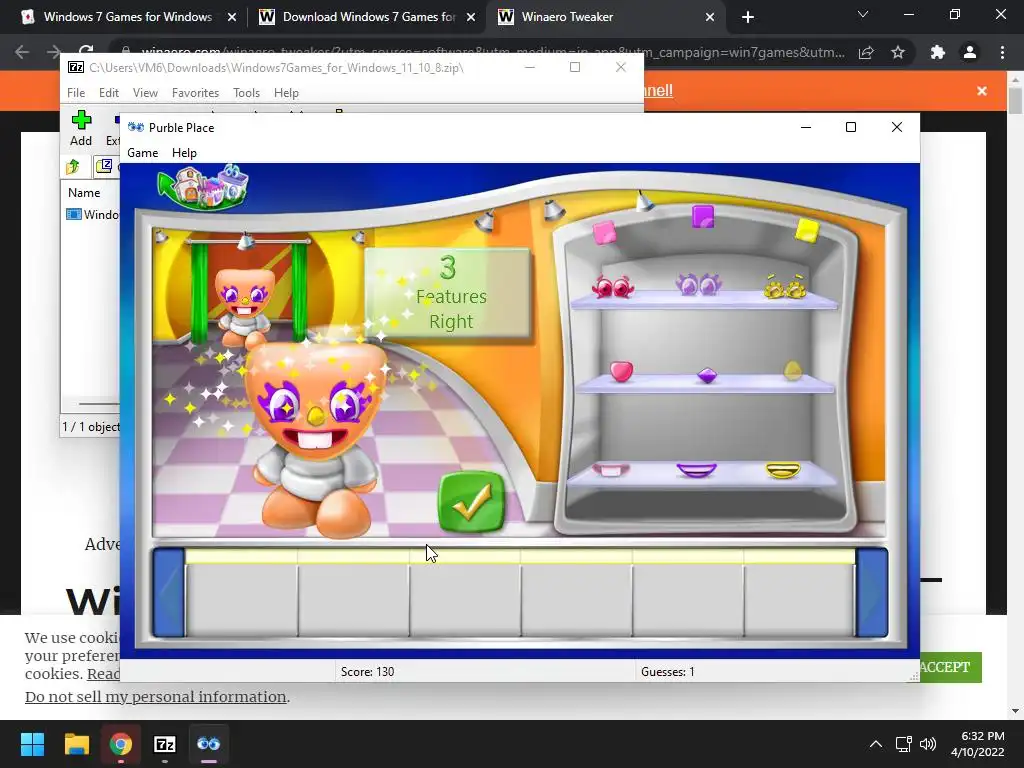1024x768 pixels.
Task: Open Chrome three-dot menu
Action: (1002, 52)
